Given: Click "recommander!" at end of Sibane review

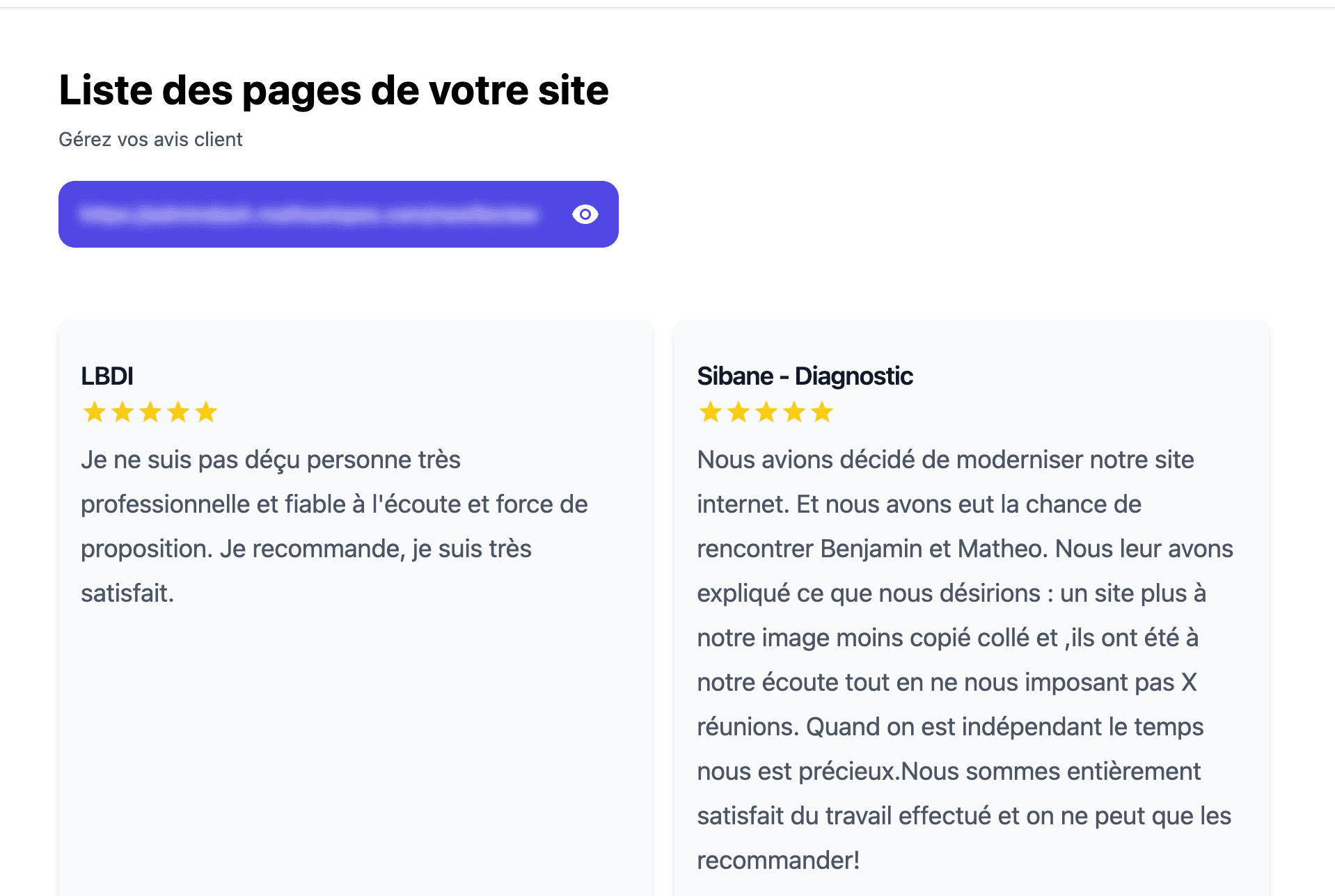Looking at the screenshot, I should (x=778, y=861).
